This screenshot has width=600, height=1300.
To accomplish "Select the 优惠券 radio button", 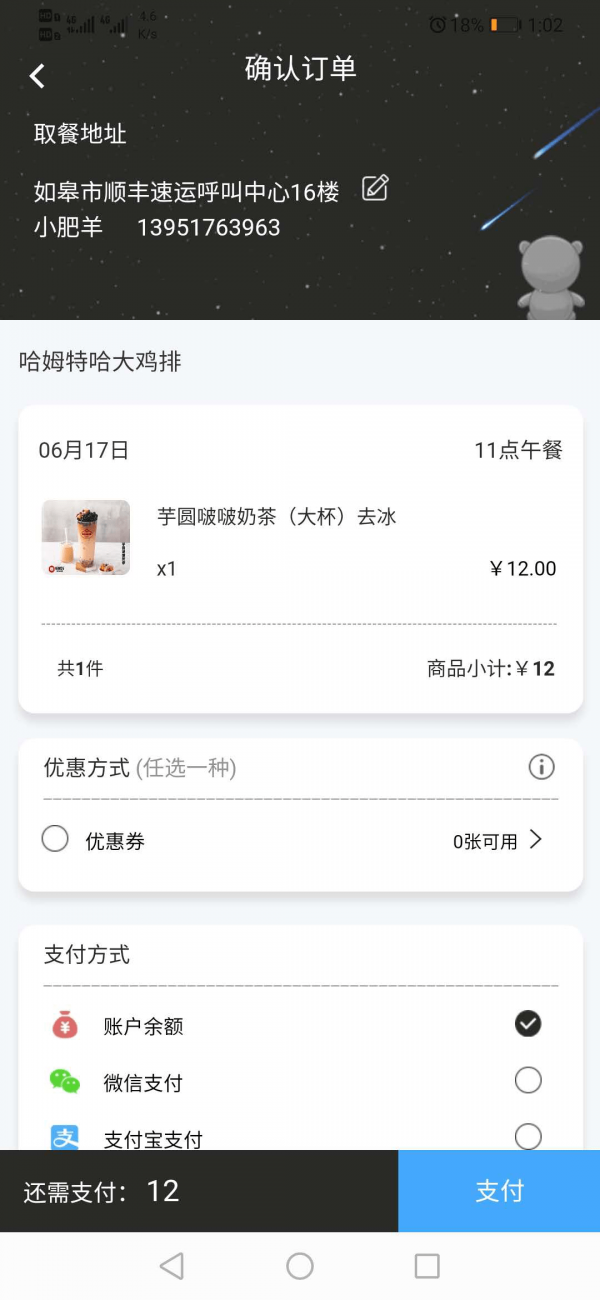I will [55, 839].
